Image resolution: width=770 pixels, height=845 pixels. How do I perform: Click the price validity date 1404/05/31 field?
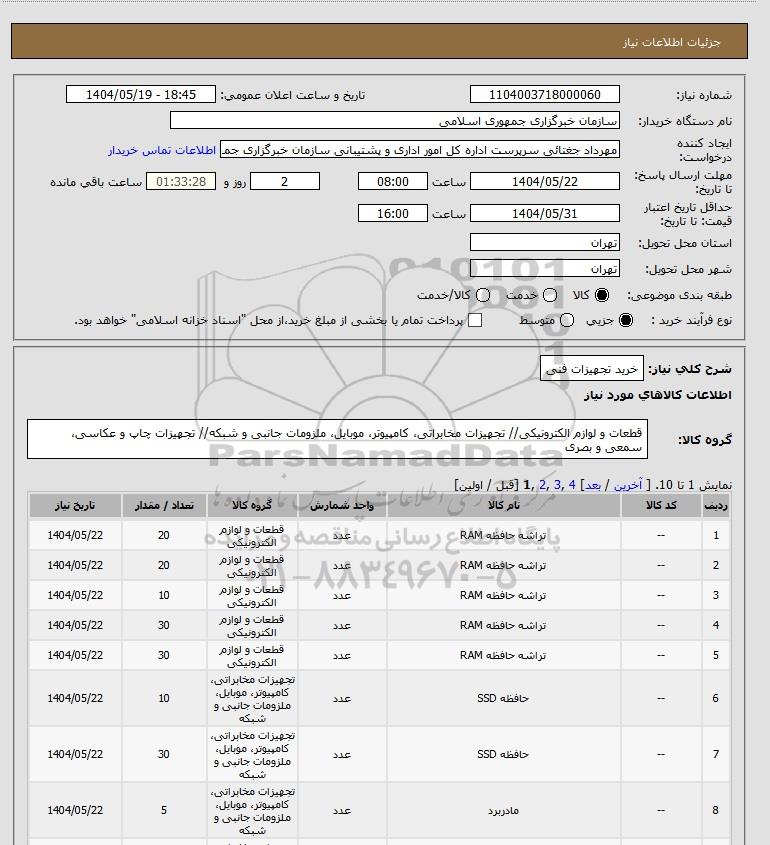545,213
